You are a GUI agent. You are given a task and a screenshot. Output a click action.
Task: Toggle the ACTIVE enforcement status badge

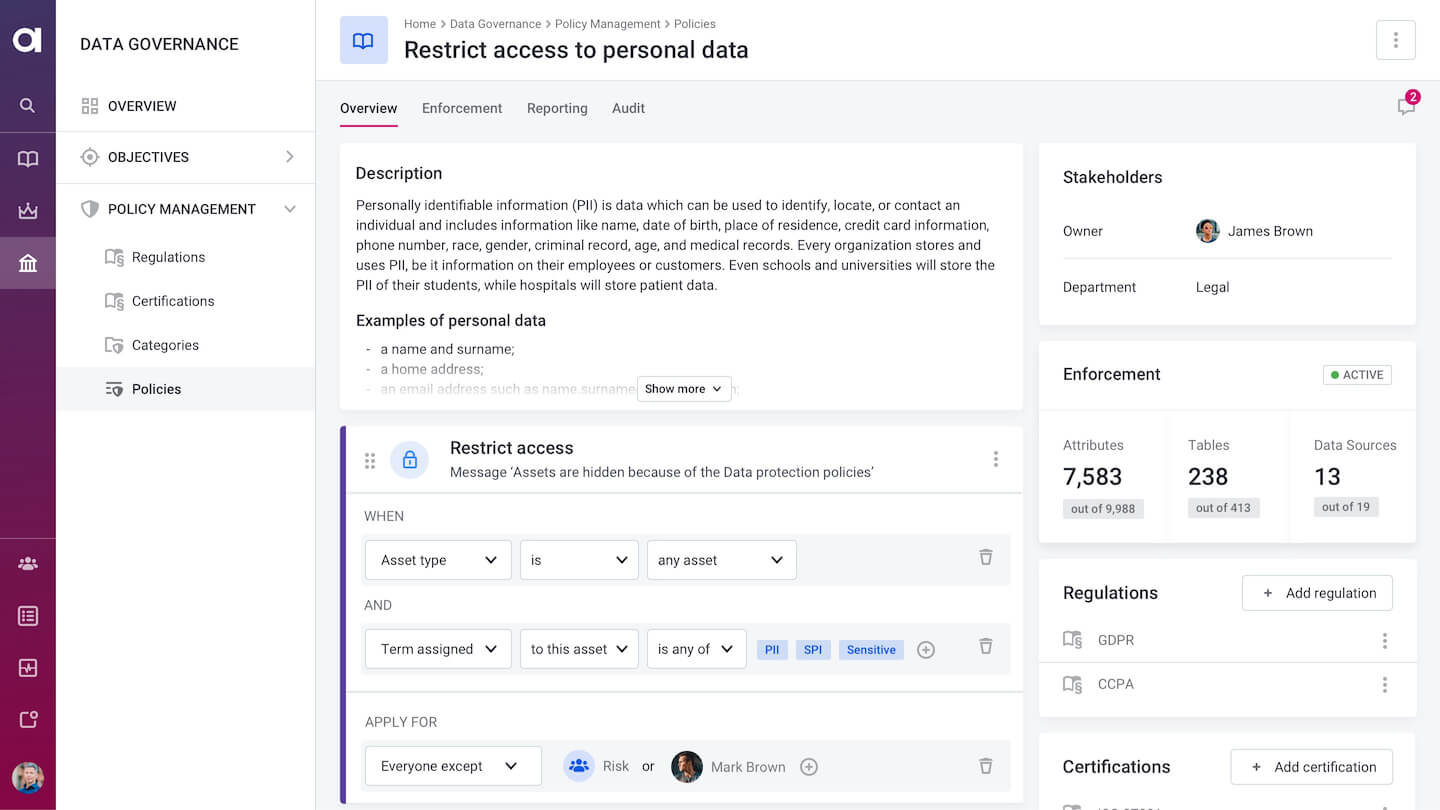pos(1357,374)
